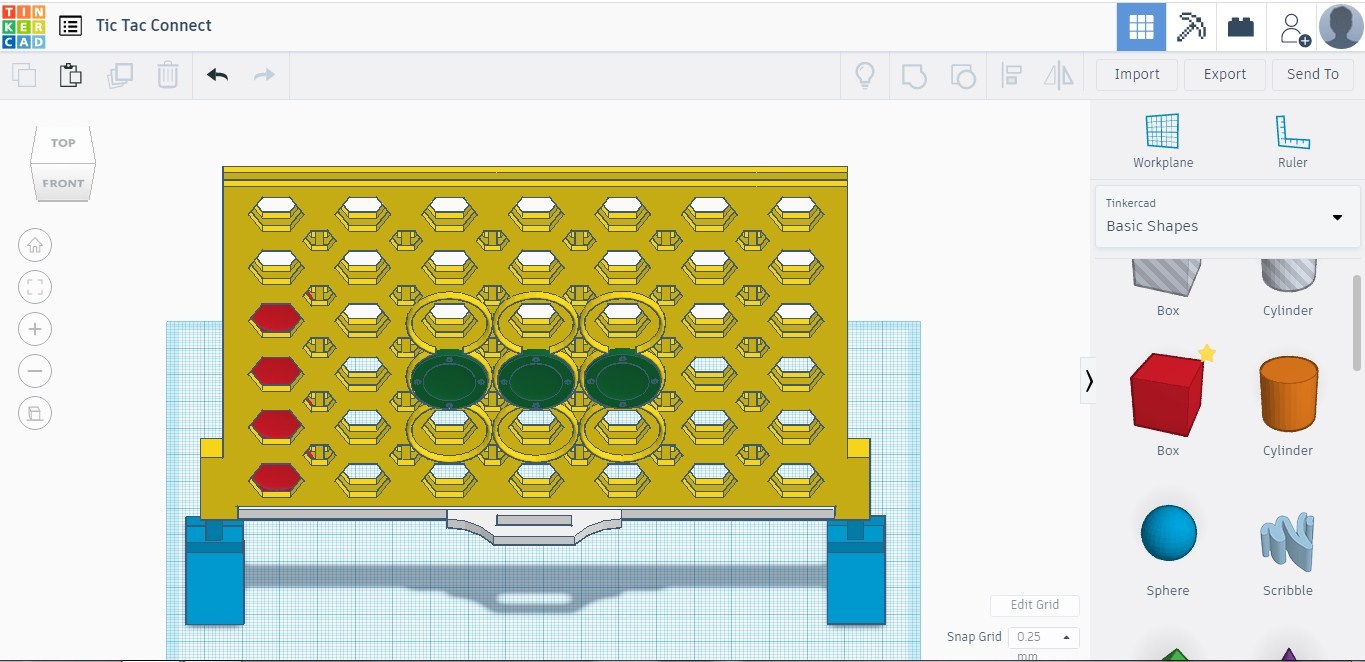
Task: Click the Send To button
Action: click(x=1313, y=74)
